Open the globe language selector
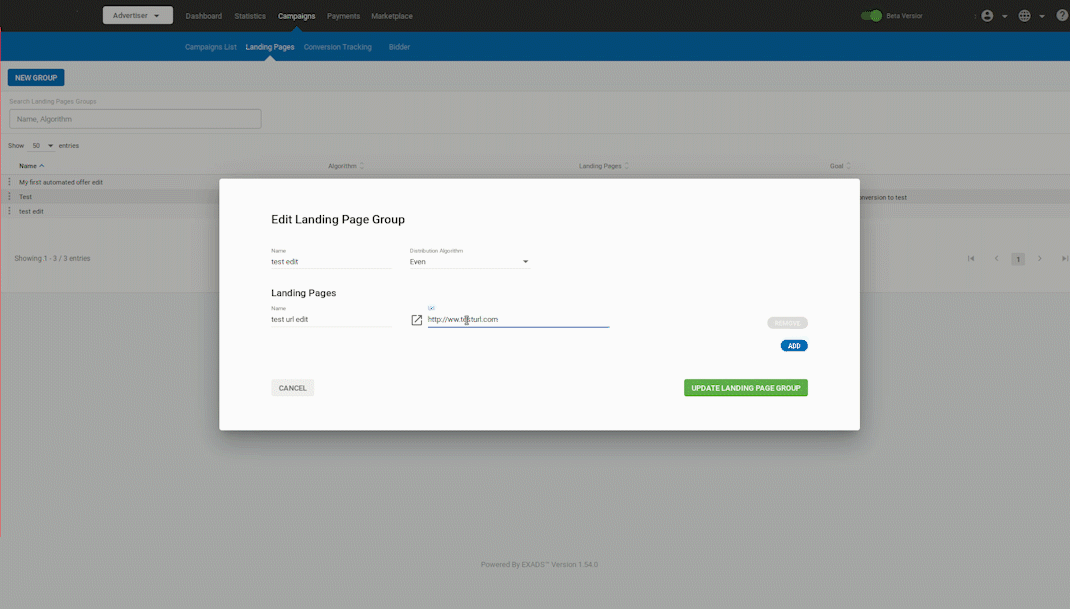 1024,16
